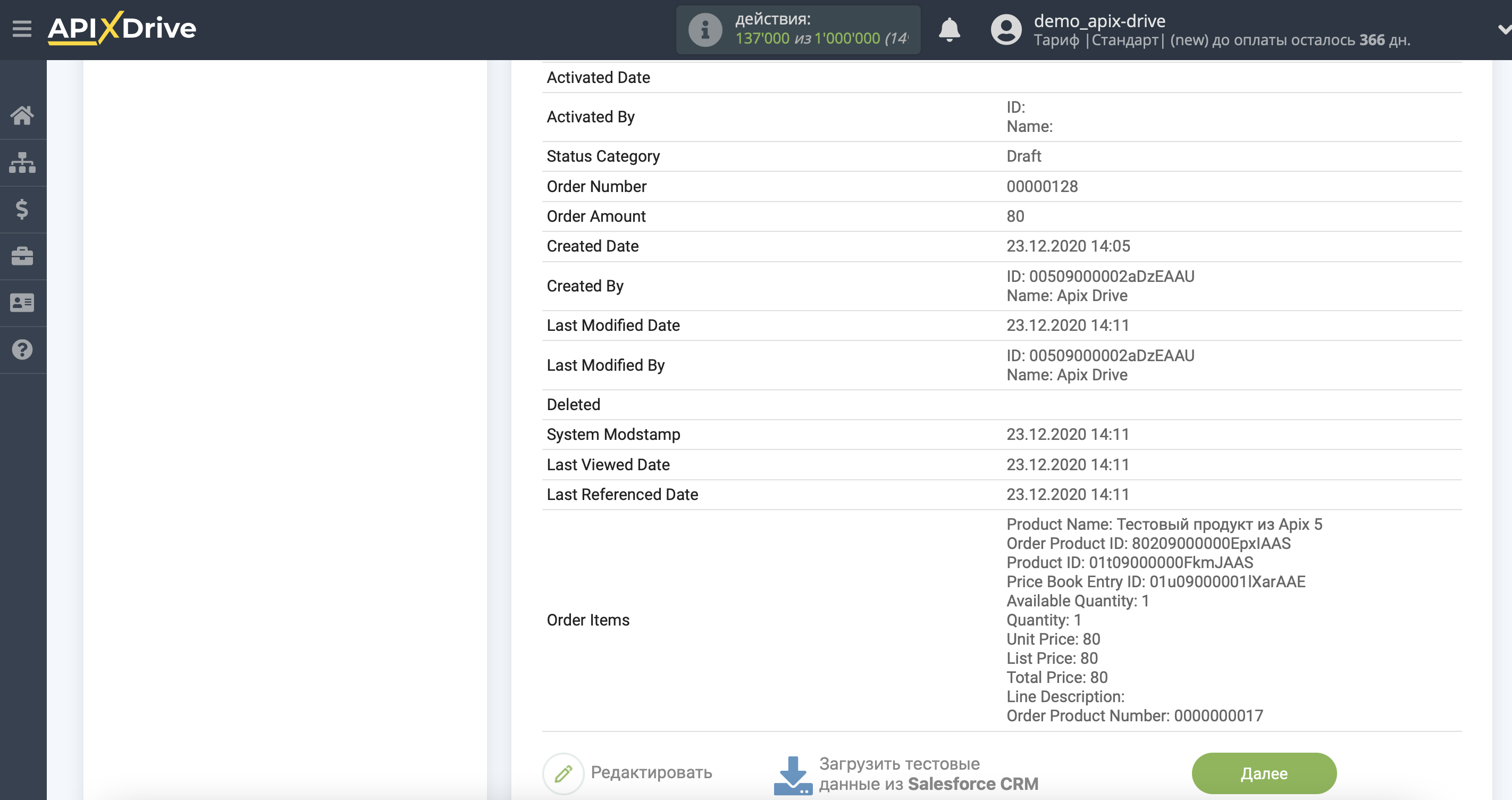Open the home dashboard icon
The width and height of the screenshot is (1512, 800).
pos(22,115)
